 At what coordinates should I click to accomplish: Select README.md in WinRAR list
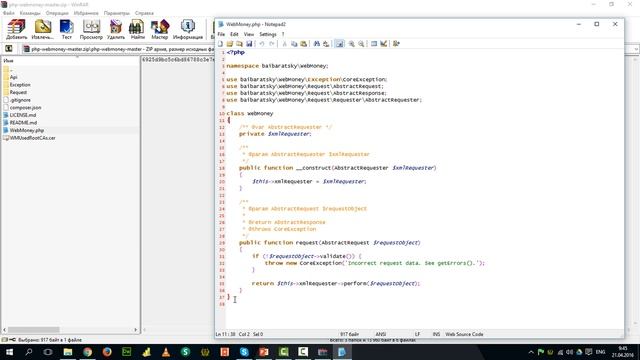[23, 122]
